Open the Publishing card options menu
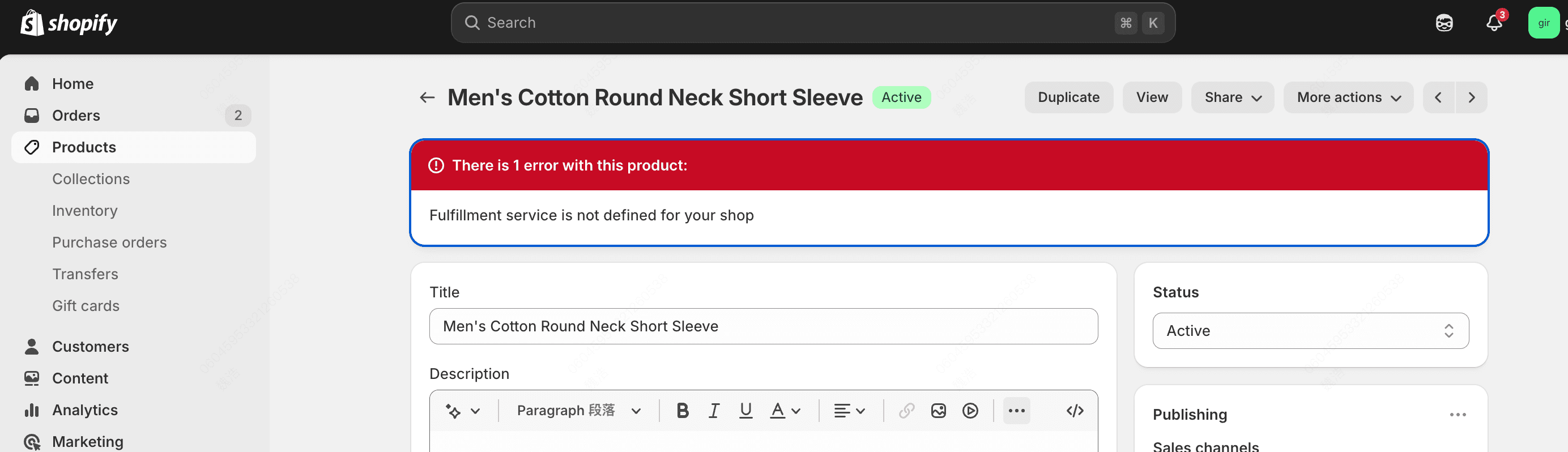The image size is (1568, 452). tap(1458, 415)
